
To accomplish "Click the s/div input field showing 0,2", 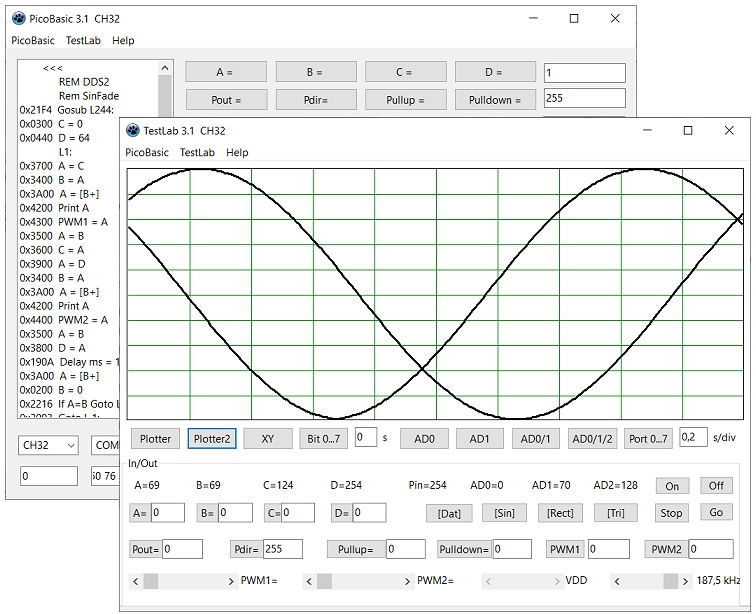I will (692, 437).
